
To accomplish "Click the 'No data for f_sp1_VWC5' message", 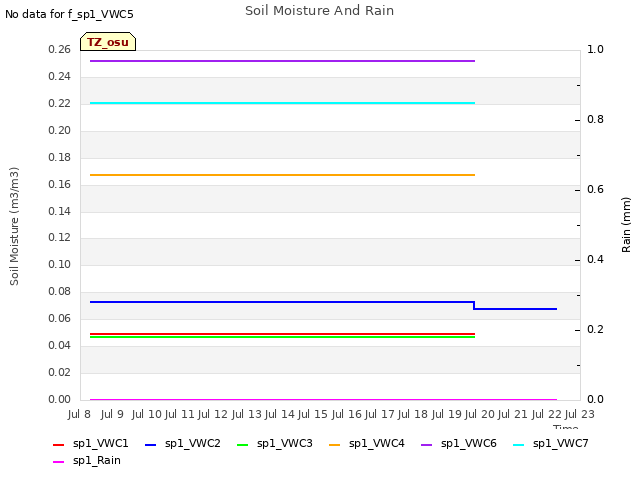I will pyautogui.click(x=69, y=14).
